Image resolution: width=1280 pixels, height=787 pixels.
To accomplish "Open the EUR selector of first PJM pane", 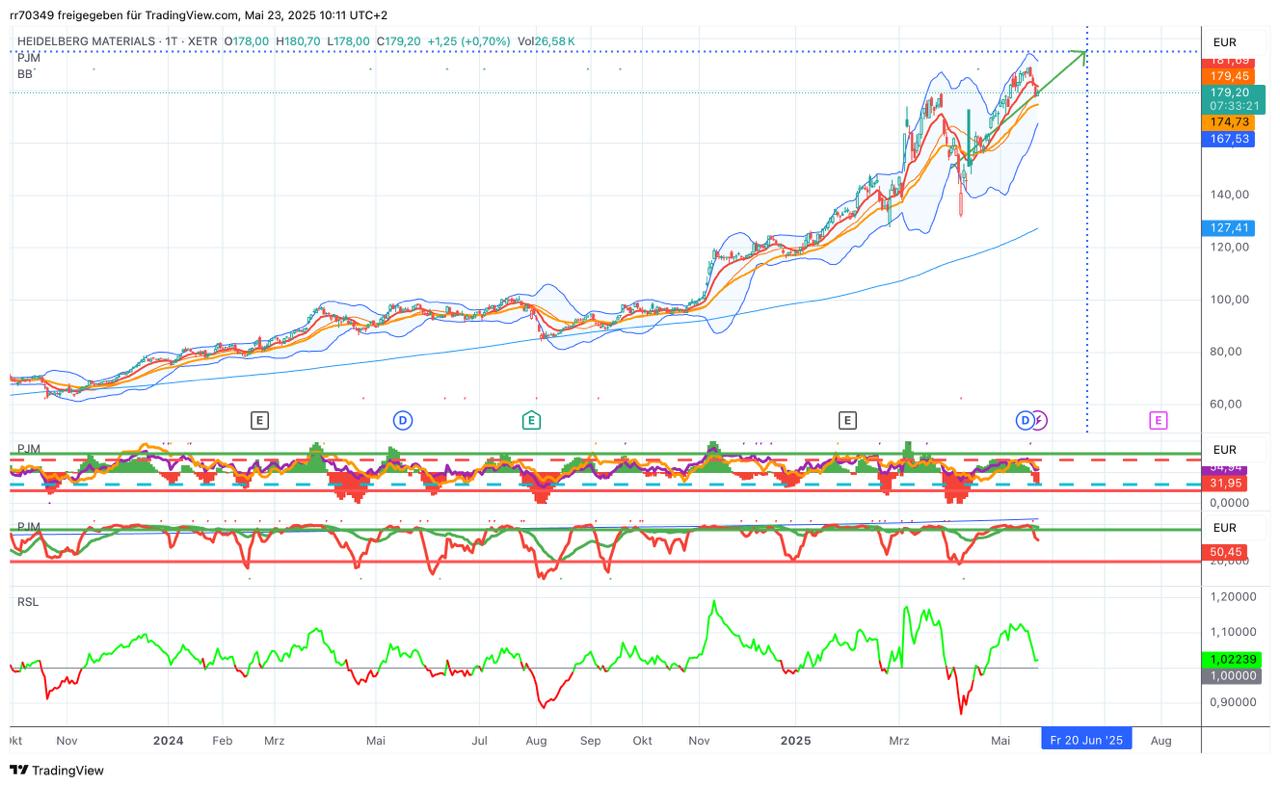I will 1224,450.
